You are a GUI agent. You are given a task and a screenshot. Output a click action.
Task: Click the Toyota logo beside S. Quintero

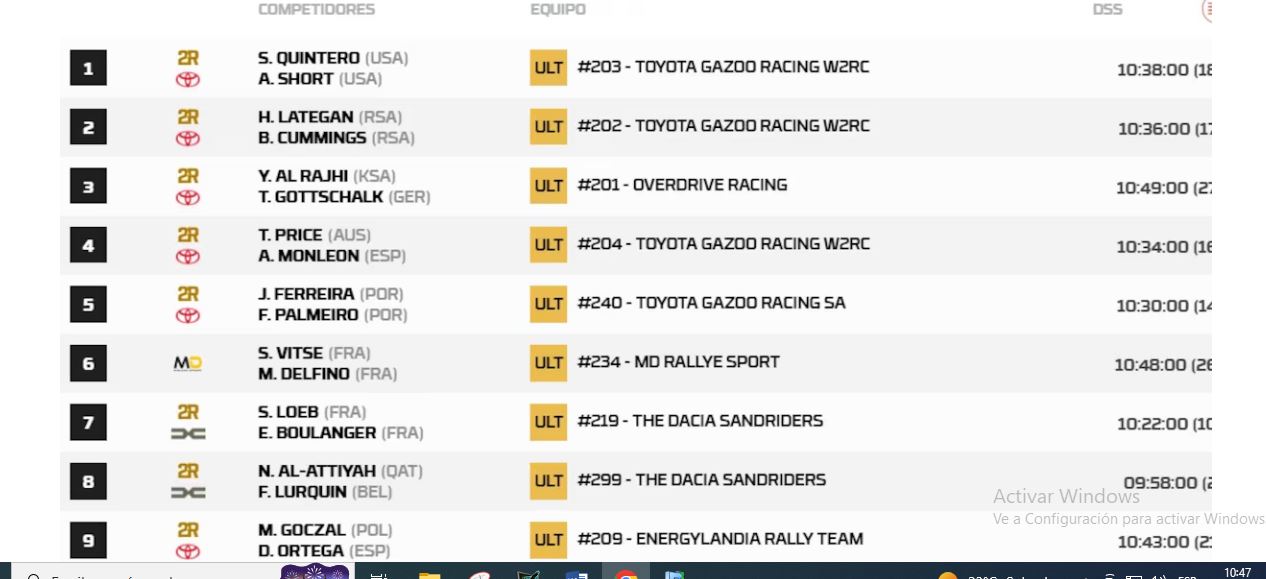click(x=188, y=80)
